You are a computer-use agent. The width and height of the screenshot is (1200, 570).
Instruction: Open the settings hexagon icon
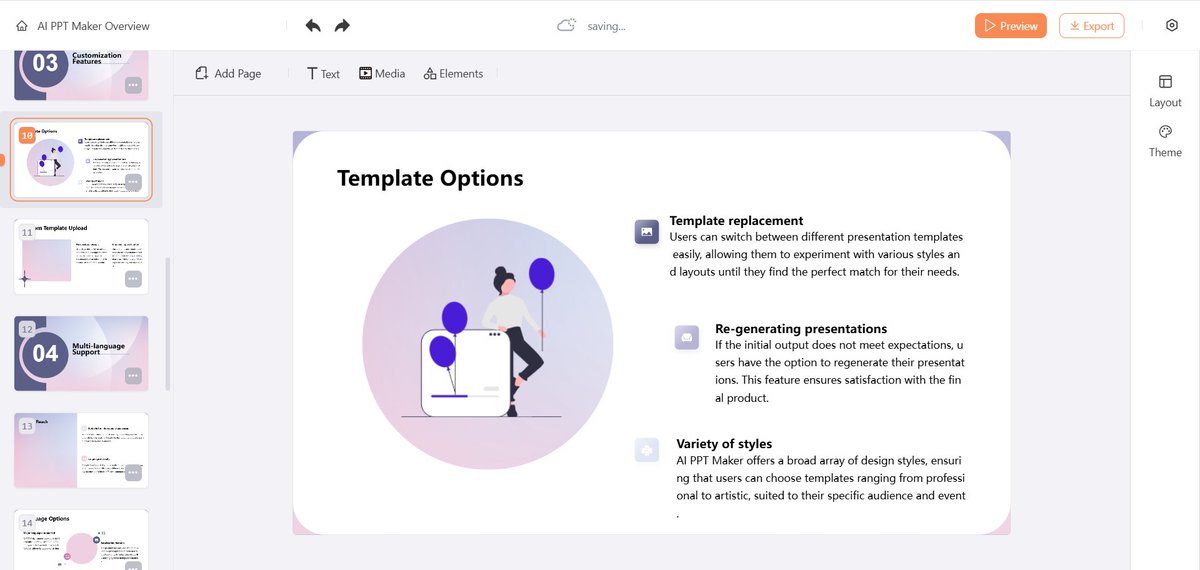pos(1172,26)
